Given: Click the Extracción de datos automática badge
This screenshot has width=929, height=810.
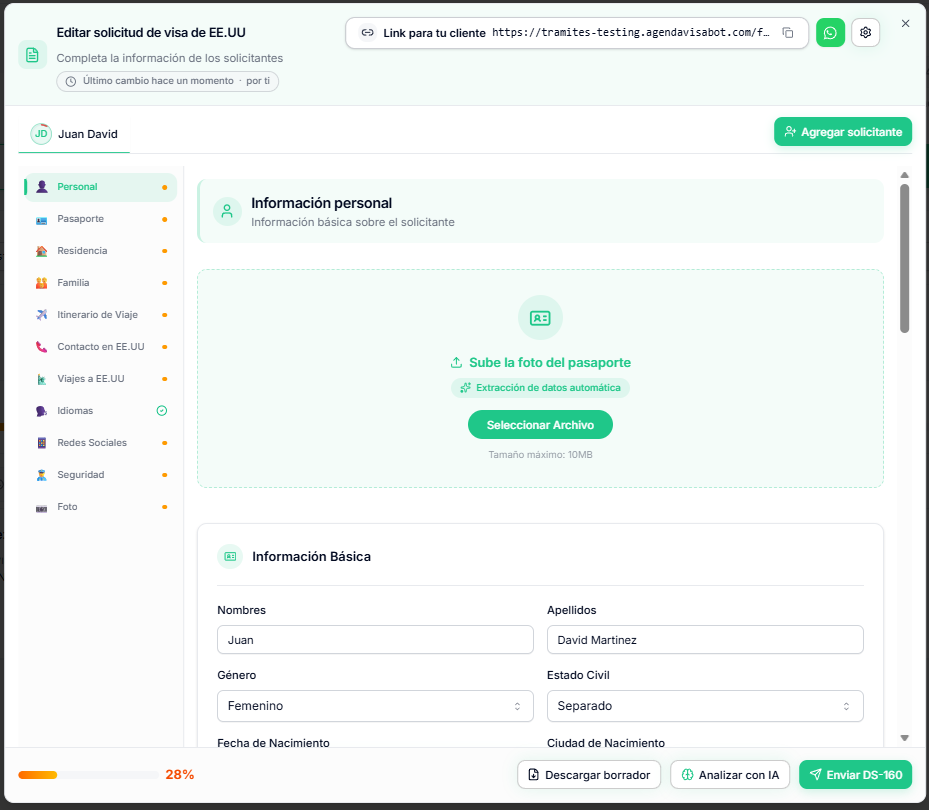Looking at the screenshot, I should [540, 388].
